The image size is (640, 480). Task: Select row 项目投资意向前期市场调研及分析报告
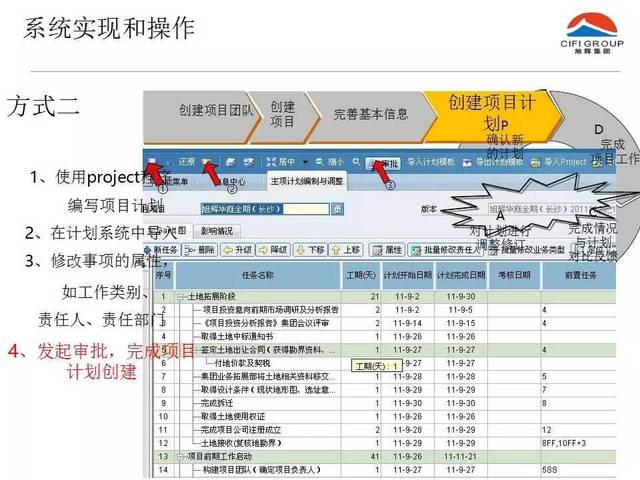(384, 310)
